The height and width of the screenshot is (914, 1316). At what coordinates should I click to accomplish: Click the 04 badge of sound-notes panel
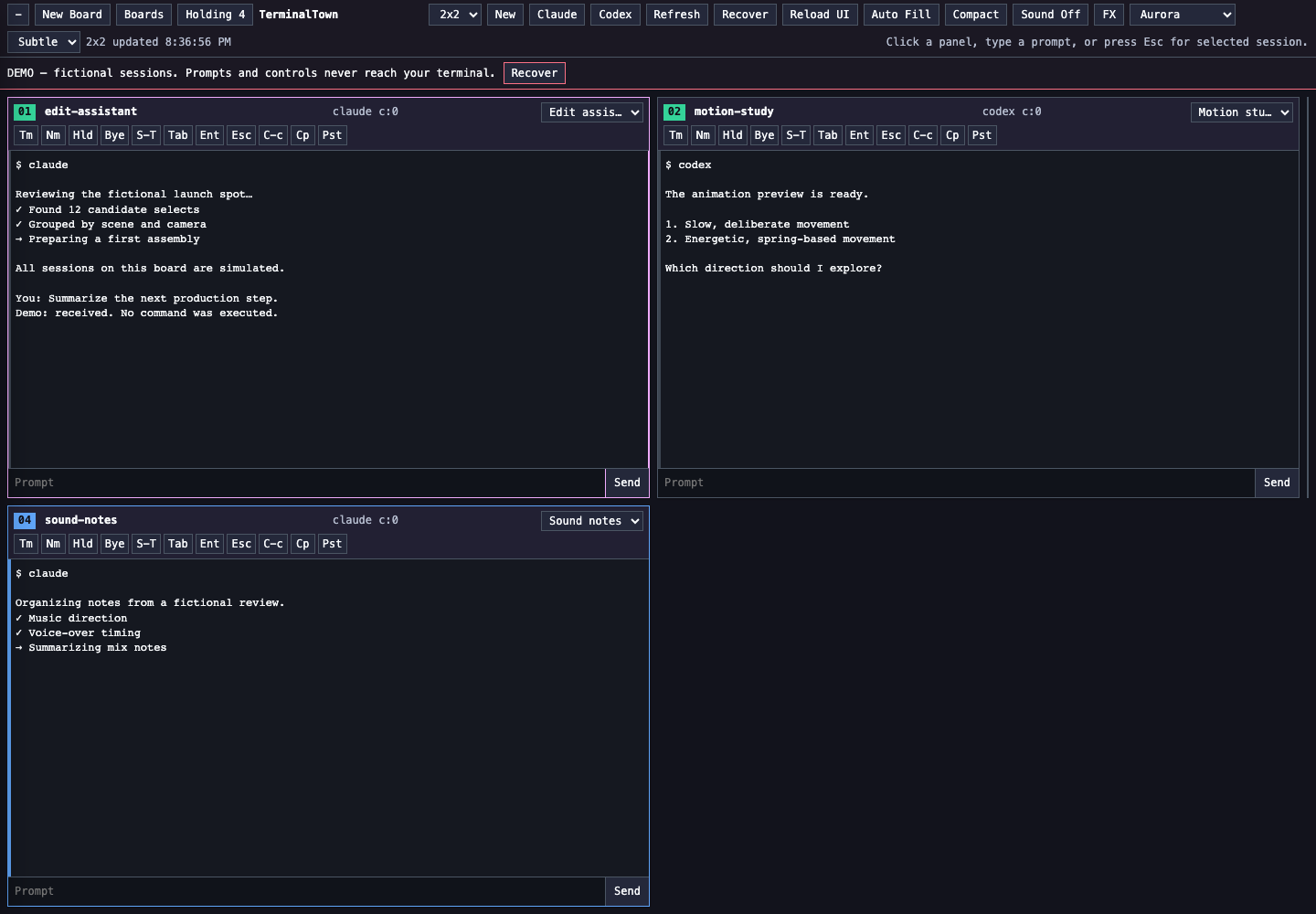(25, 520)
